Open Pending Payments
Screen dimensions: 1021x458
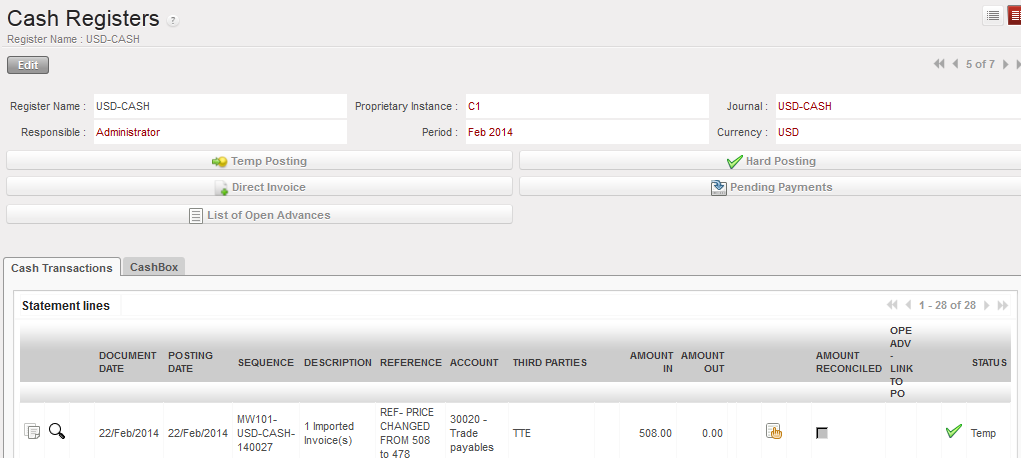coord(770,187)
